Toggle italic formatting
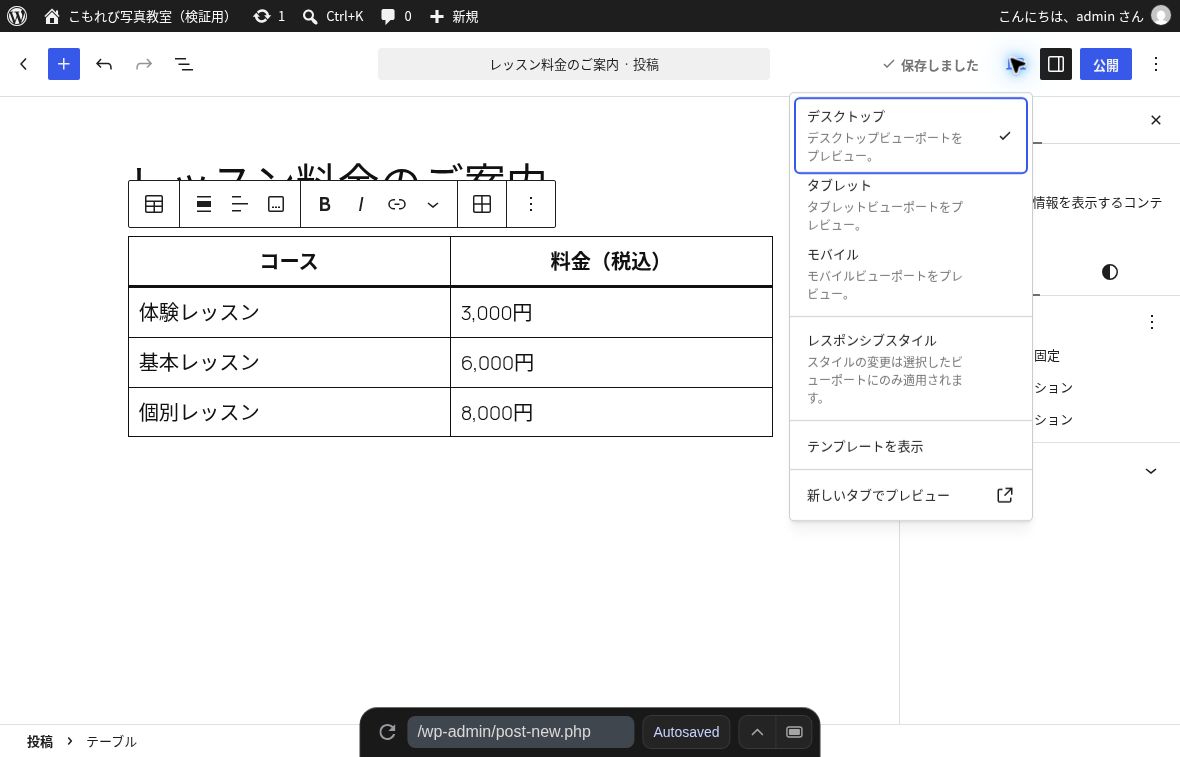Image resolution: width=1180 pixels, height=757 pixels. pyautogui.click(x=360, y=204)
